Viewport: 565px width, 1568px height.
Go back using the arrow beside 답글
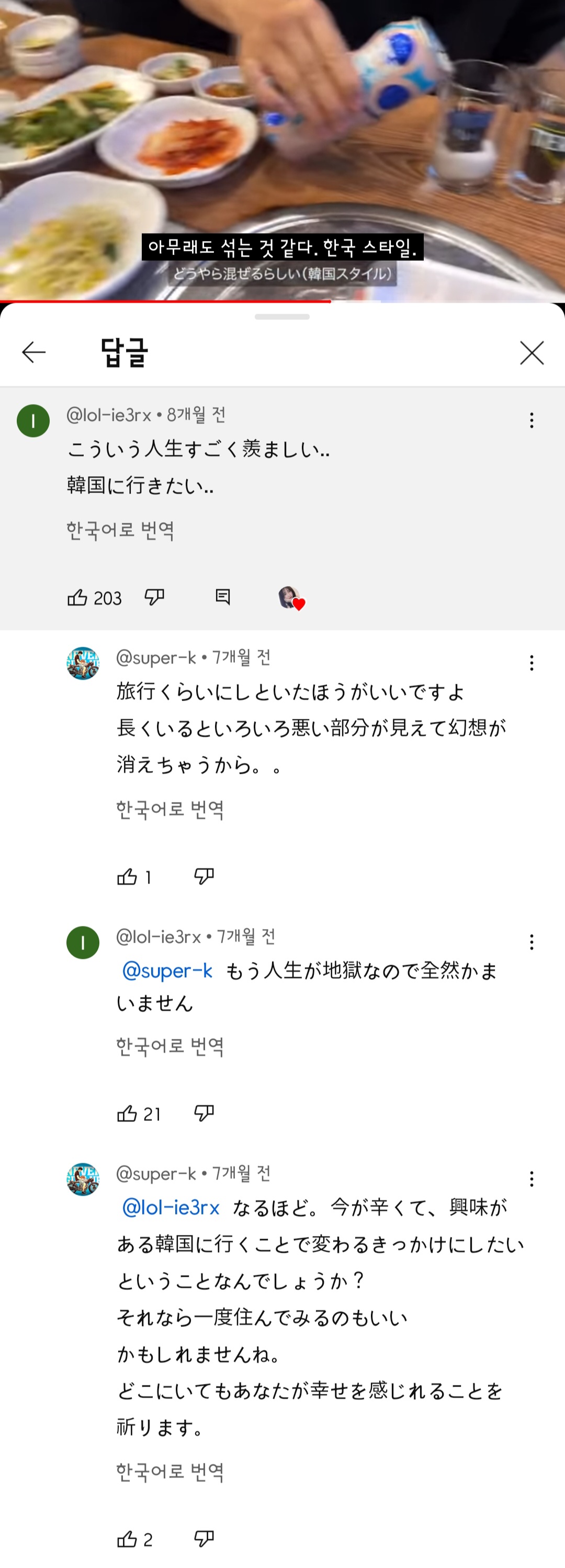[33, 352]
